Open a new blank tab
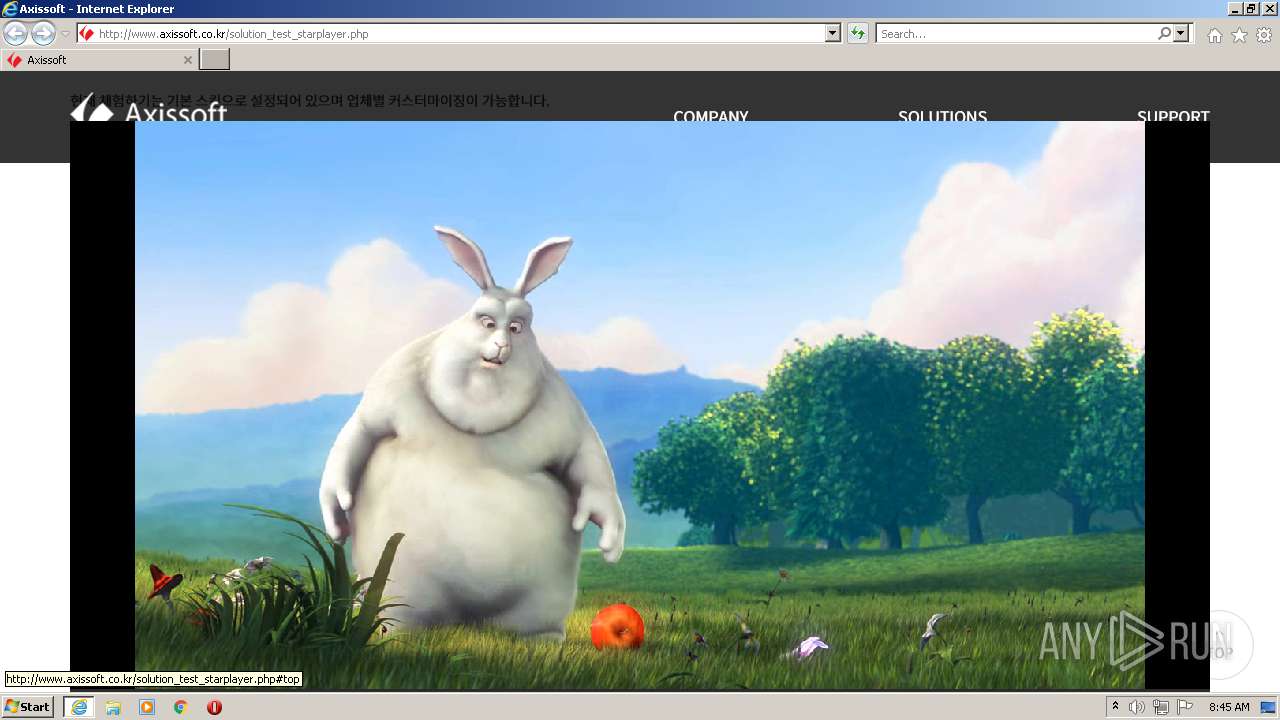 tap(215, 60)
